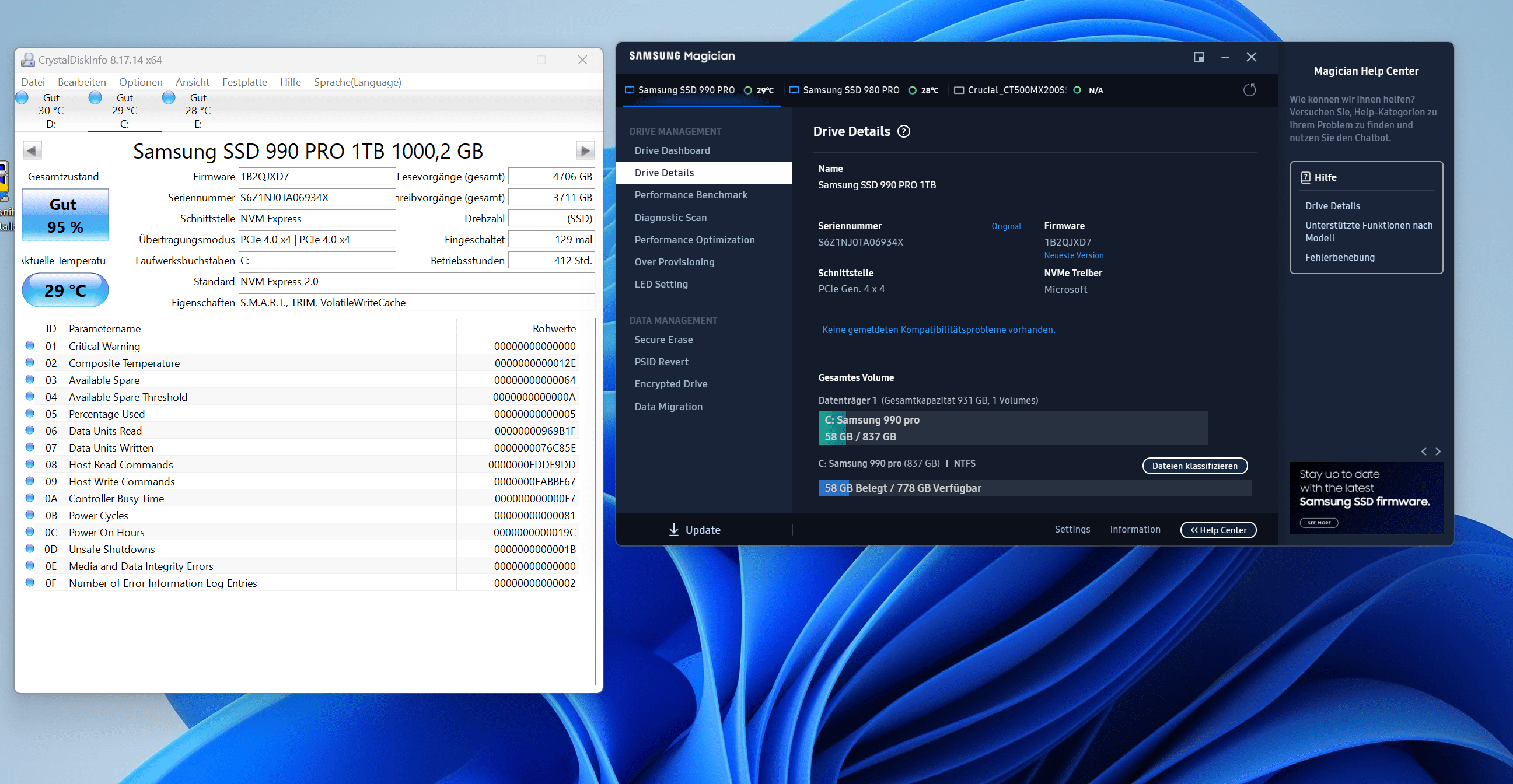Click 990 PRO temperature circle indicator
The height and width of the screenshot is (784, 1513).
tap(747, 90)
